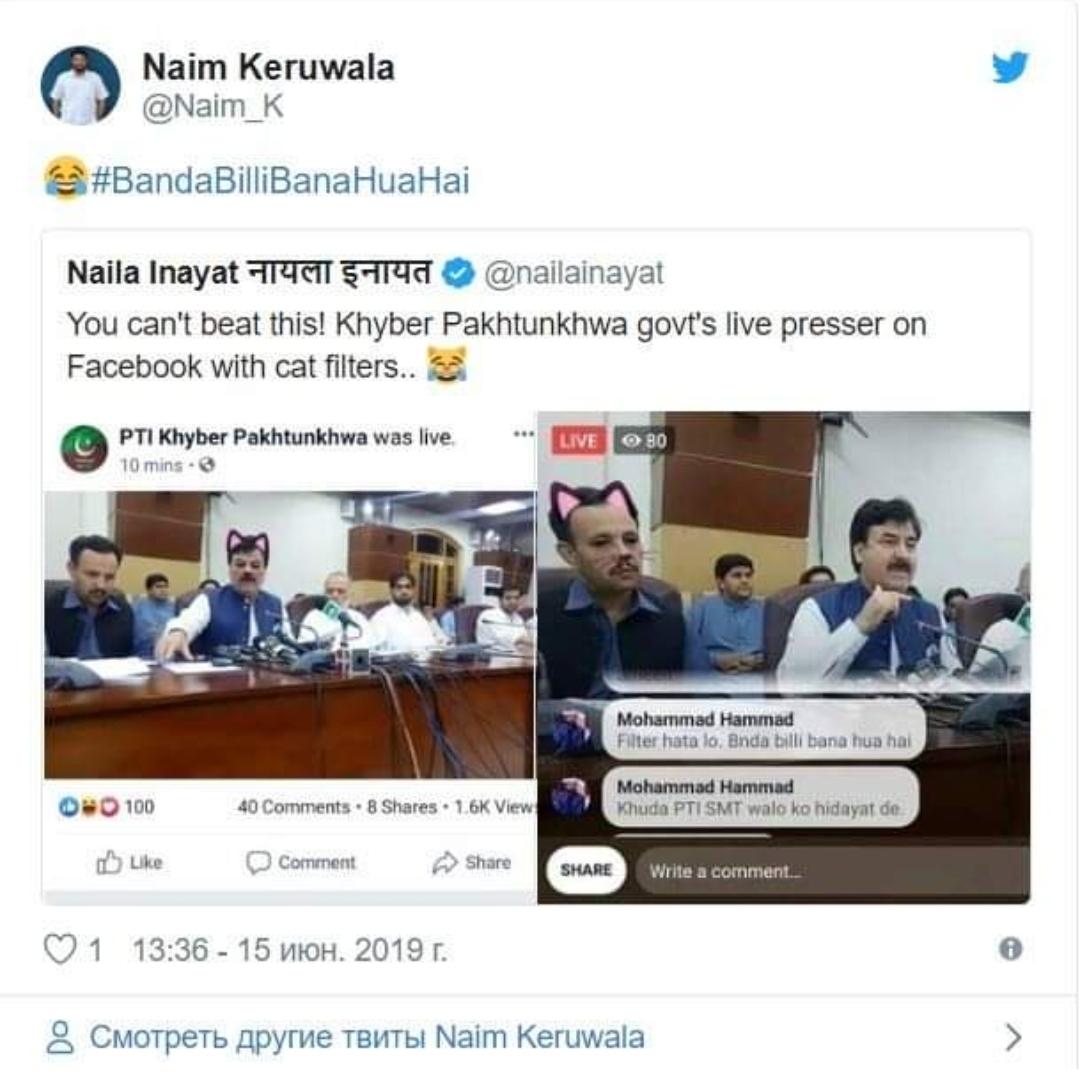Click the white SHARE button on live video
The image size is (1080, 1080).
586,870
